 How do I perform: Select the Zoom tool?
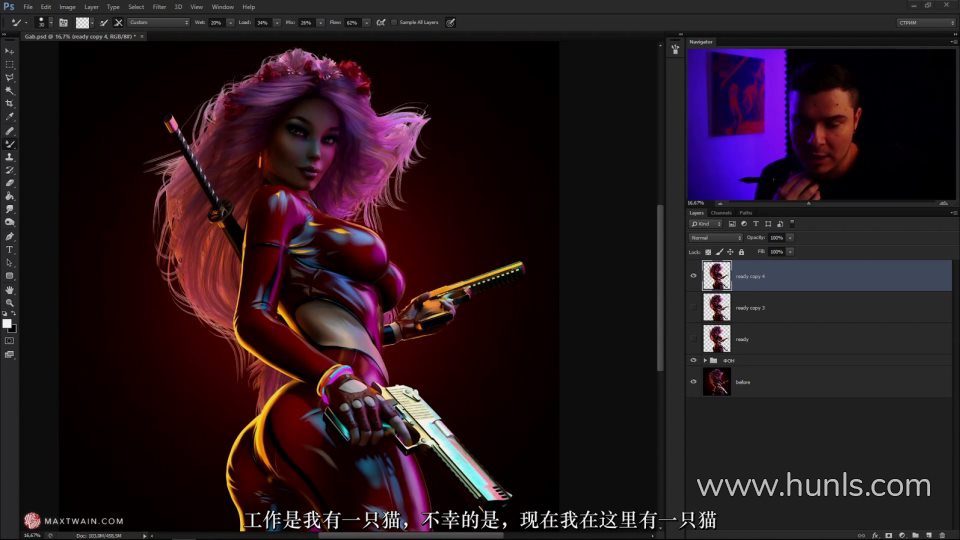point(9,302)
